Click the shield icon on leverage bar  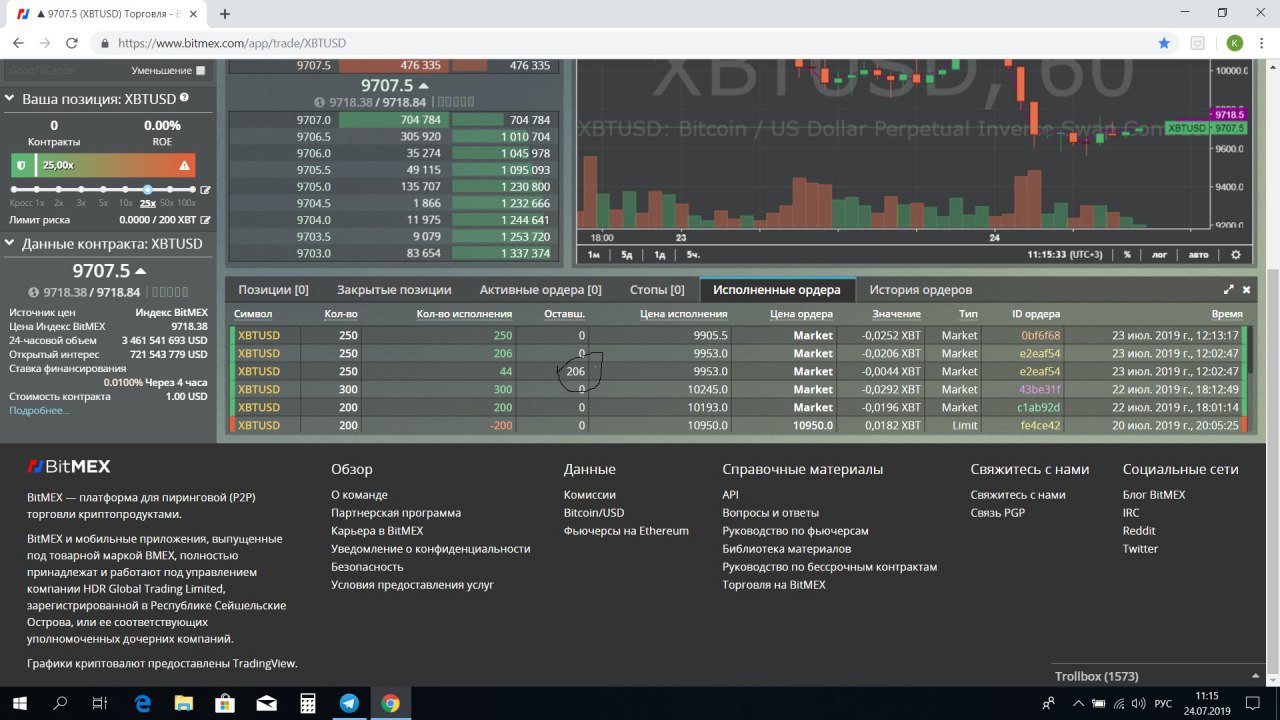21,165
